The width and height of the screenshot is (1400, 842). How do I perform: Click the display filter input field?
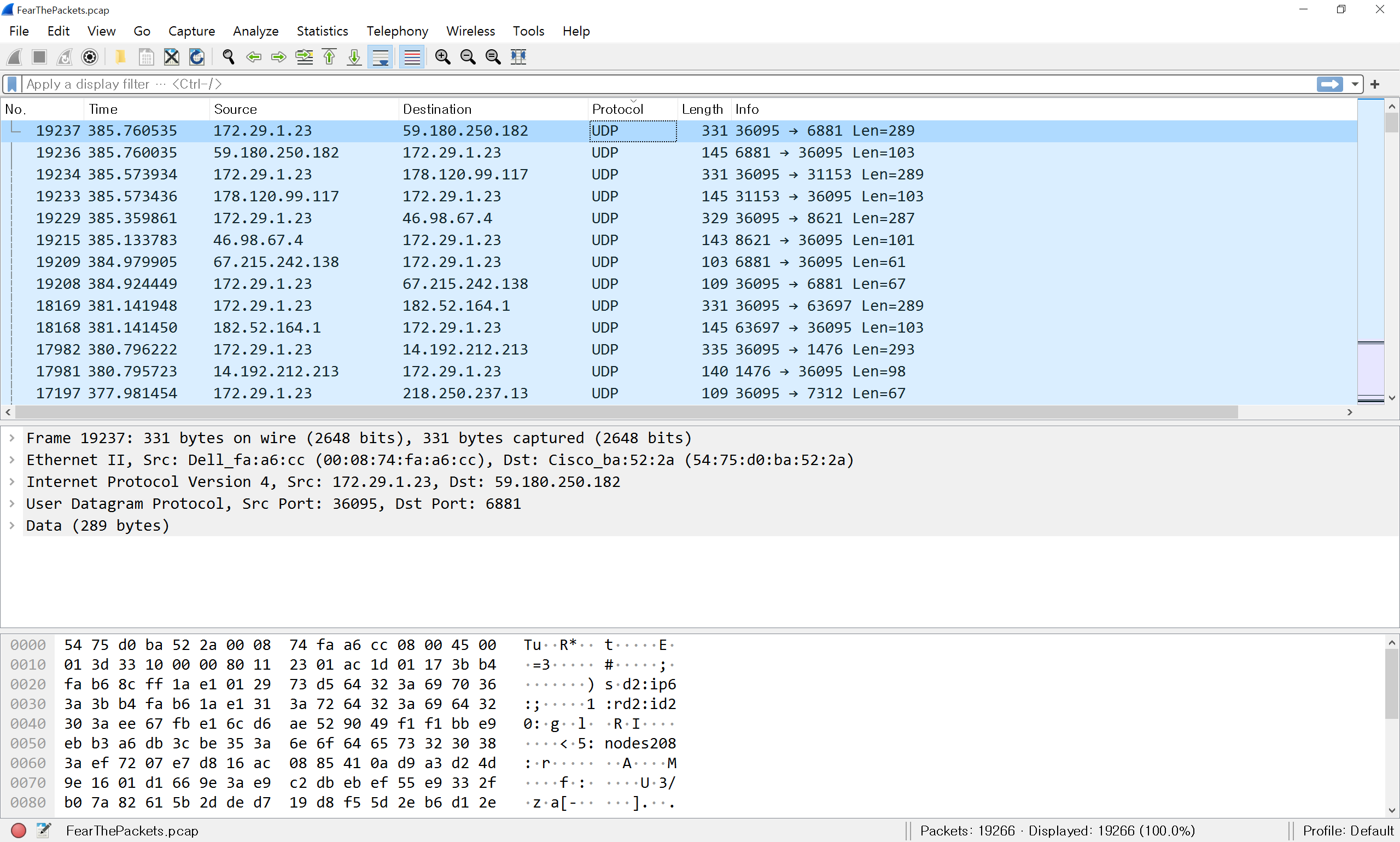(x=624, y=84)
